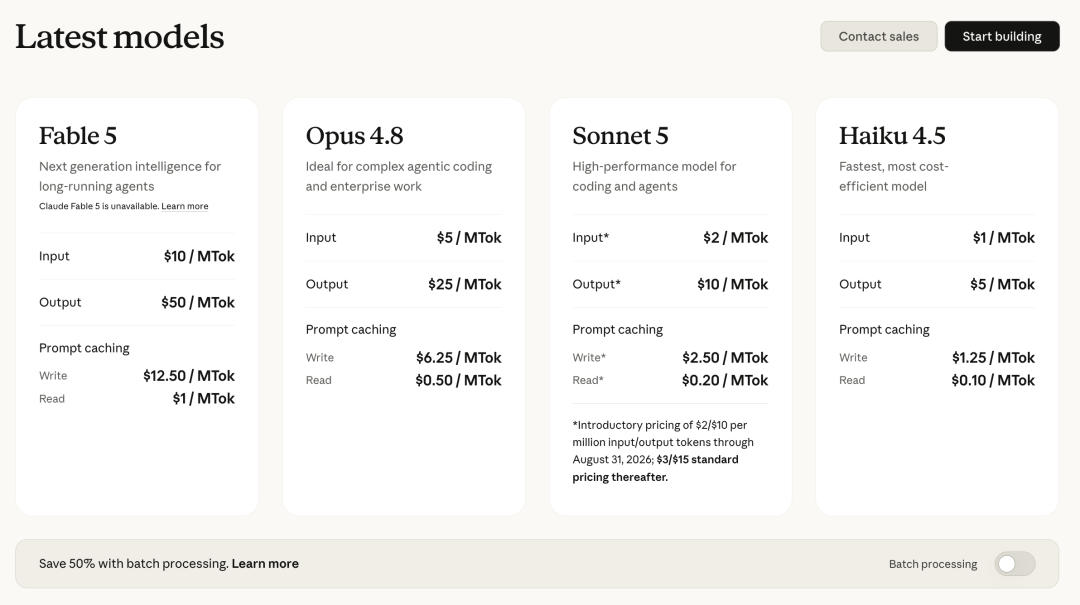Image resolution: width=1080 pixels, height=605 pixels.
Task: Enable the Batch processing toggle
Action: 1015,564
